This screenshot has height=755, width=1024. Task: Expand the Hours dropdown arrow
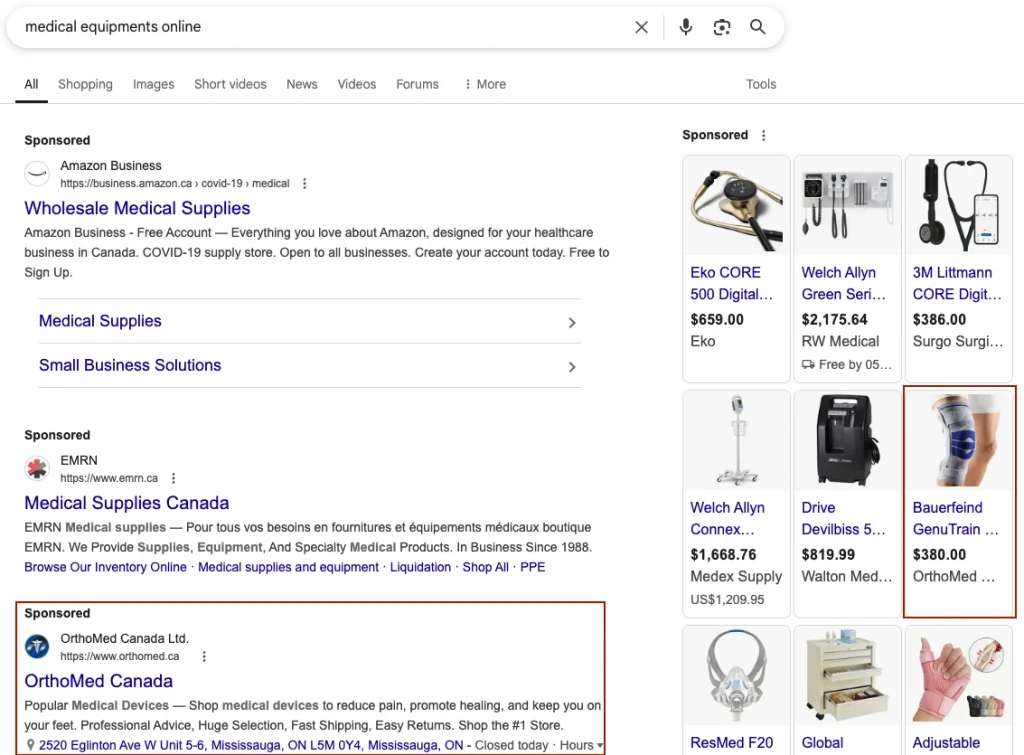pyautogui.click(x=600, y=746)
